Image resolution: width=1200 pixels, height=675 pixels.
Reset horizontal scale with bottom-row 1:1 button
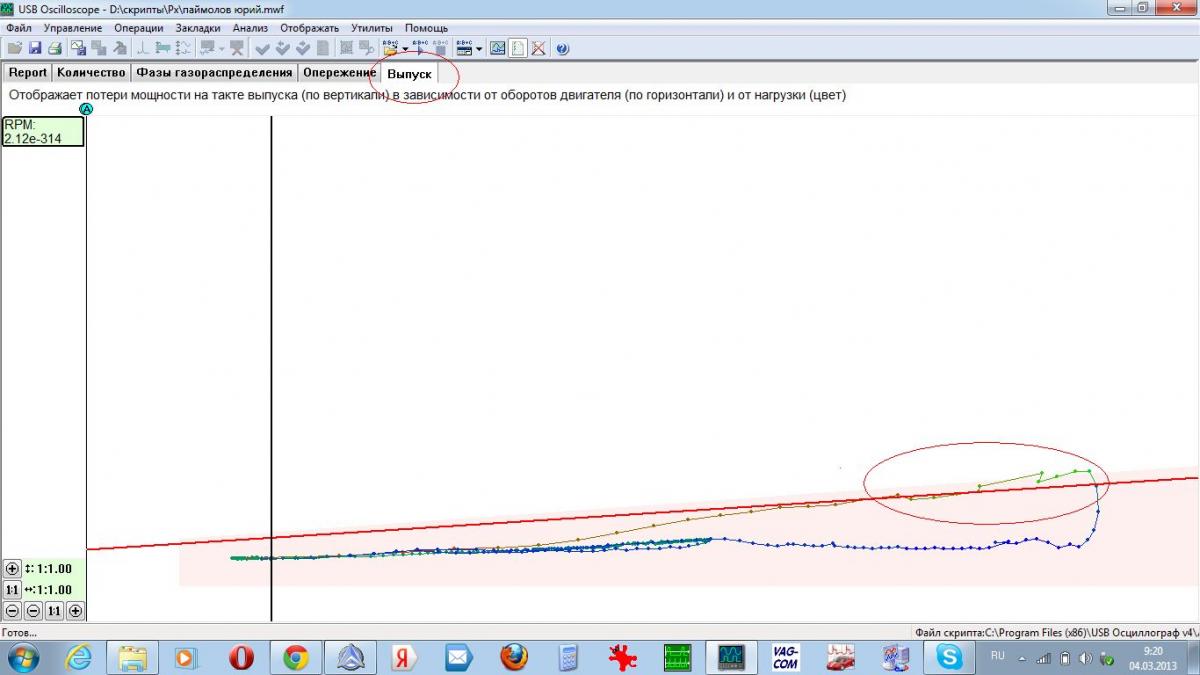(x=54, y=611)
